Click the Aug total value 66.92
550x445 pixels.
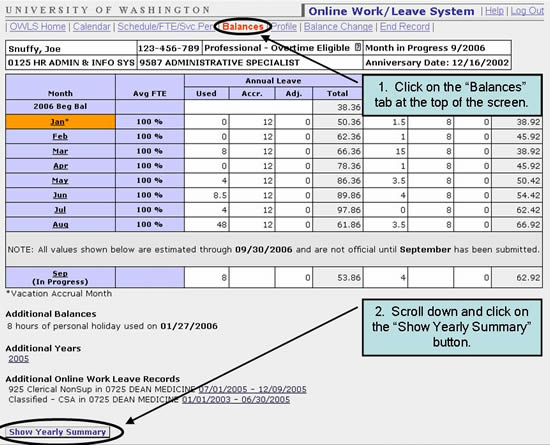click(x=528, y=224)
